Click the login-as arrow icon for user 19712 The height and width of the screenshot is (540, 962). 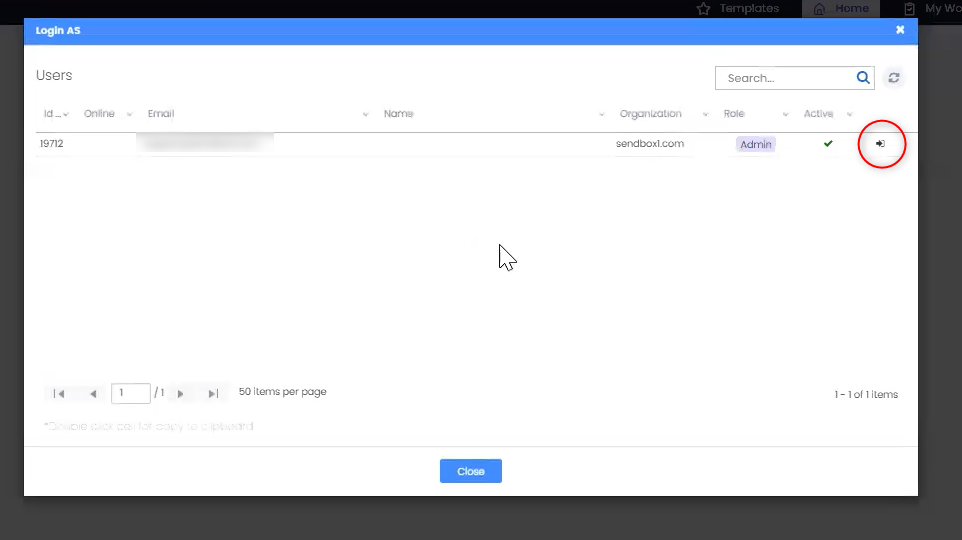(880, 144)
